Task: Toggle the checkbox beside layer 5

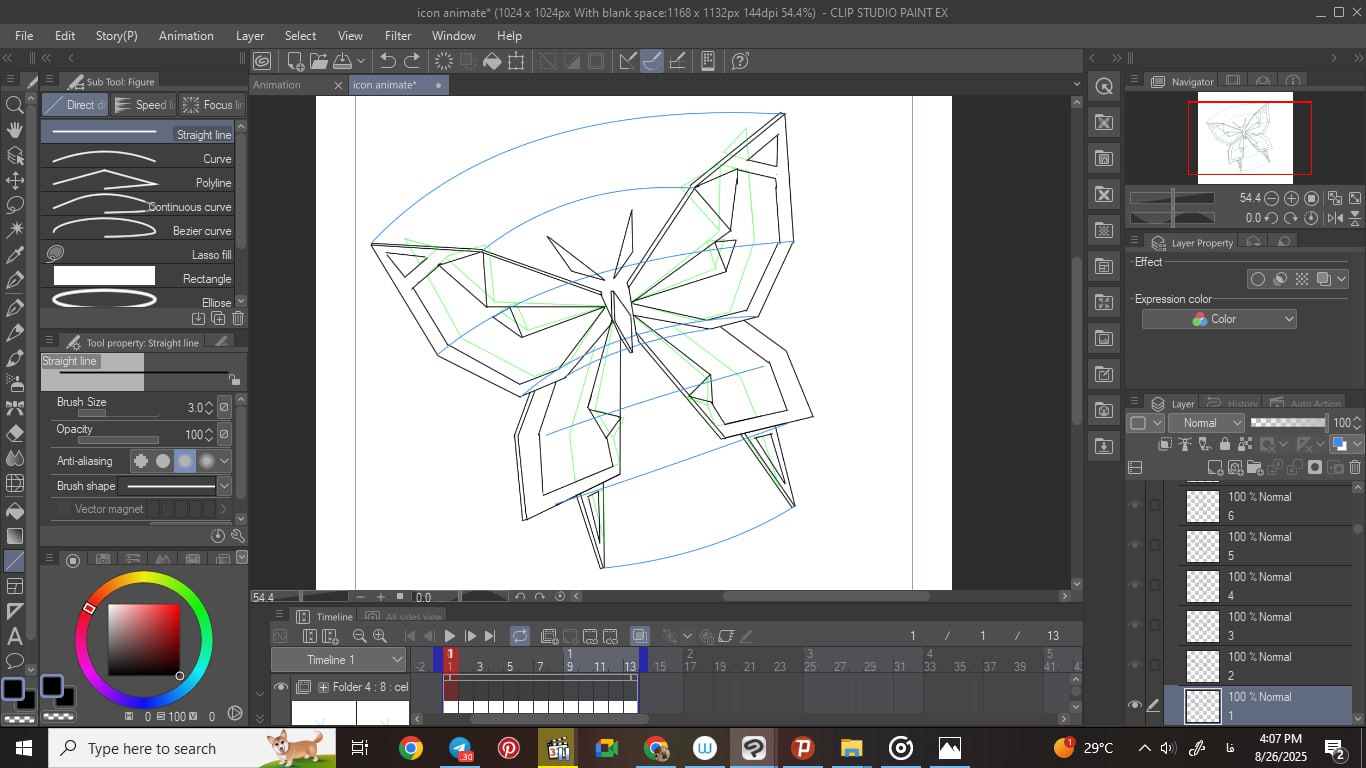Action: pyautogui.click(x=1155, y=546)
